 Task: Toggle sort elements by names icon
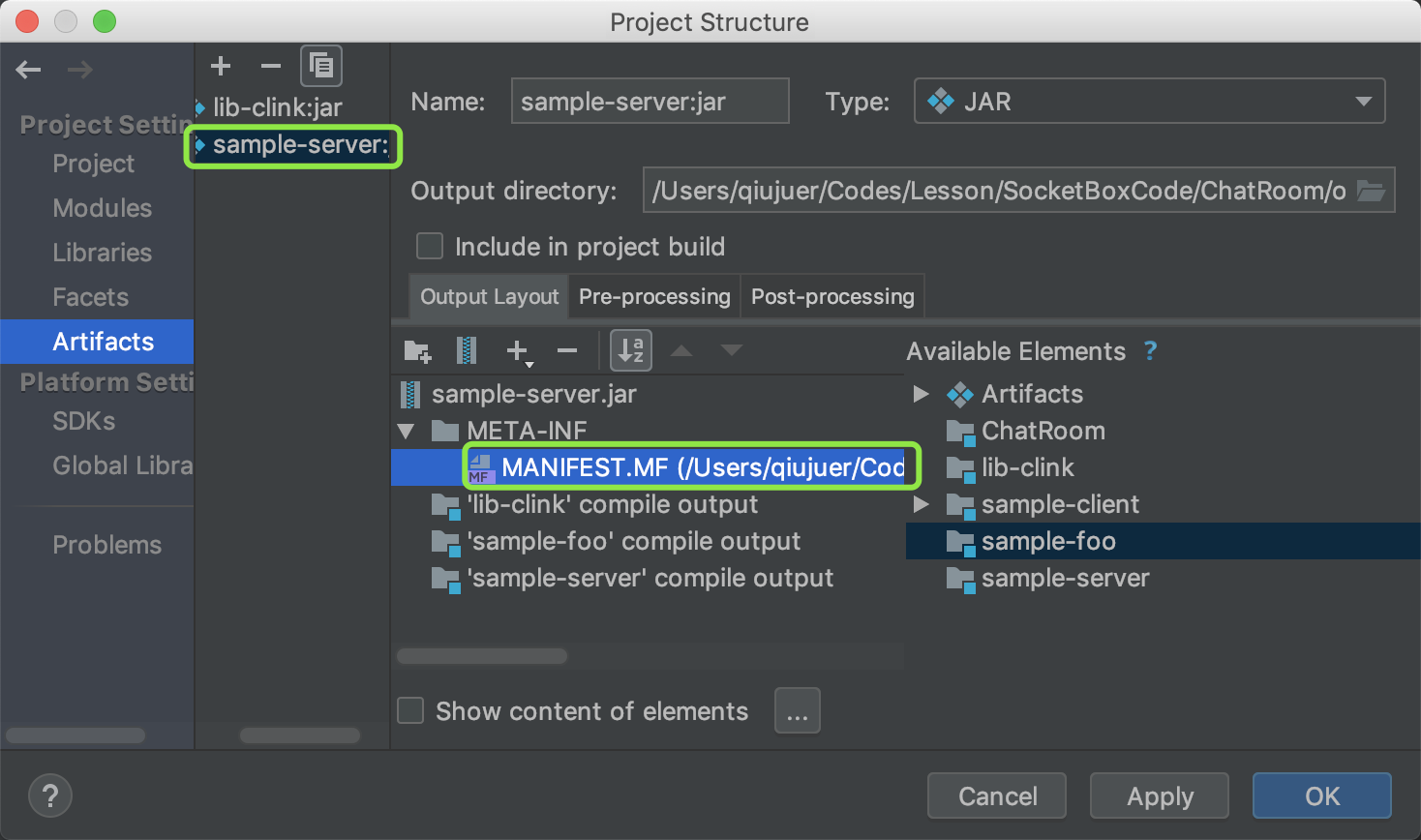631,350
